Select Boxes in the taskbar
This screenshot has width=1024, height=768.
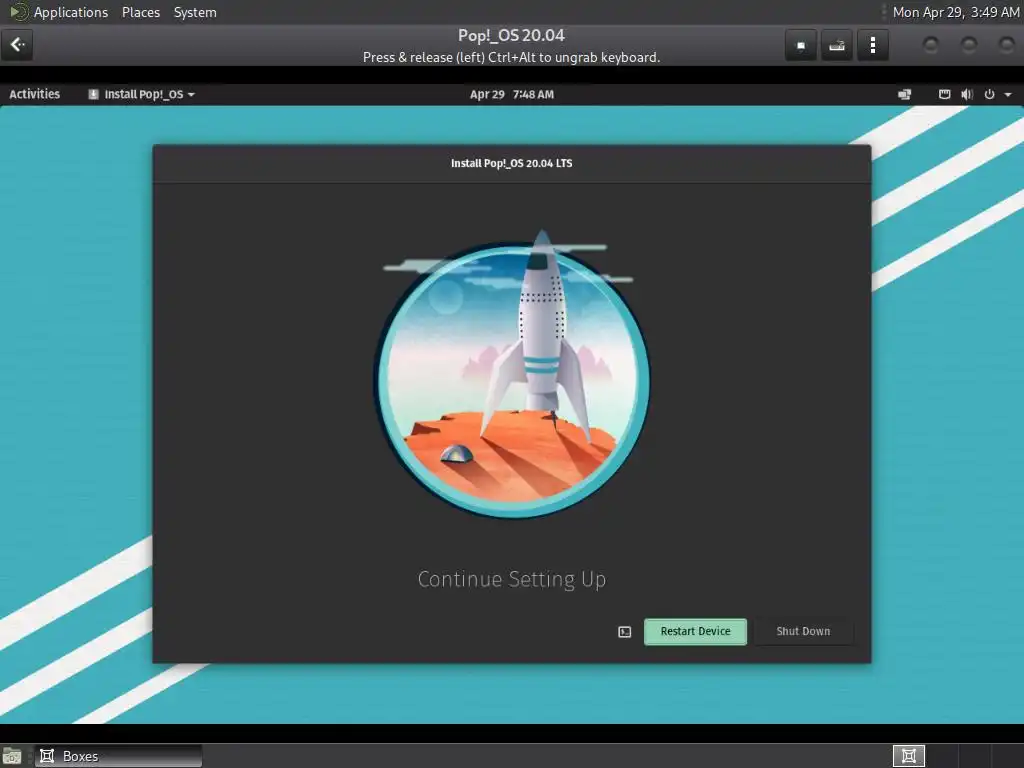point(118,756)
